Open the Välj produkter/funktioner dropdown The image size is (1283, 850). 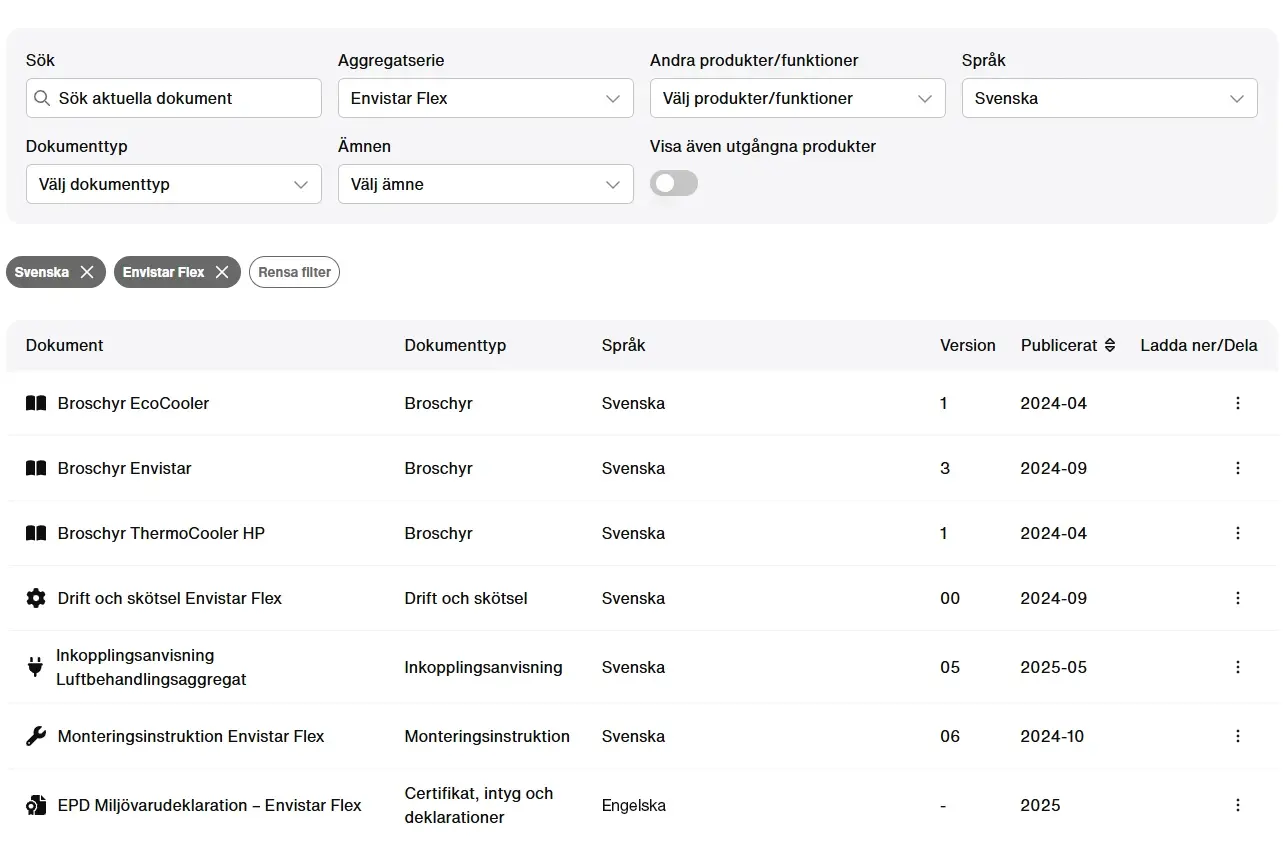(797, 98)
